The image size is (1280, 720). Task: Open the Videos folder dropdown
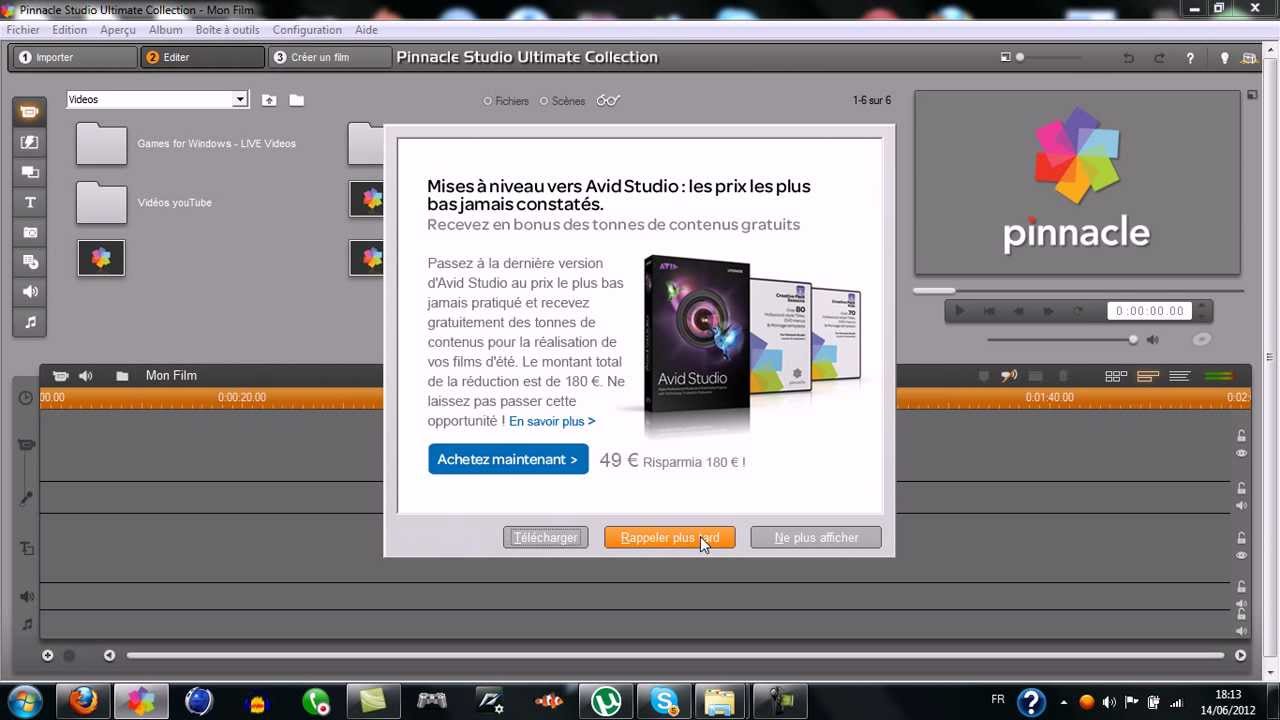pos(240,100)
